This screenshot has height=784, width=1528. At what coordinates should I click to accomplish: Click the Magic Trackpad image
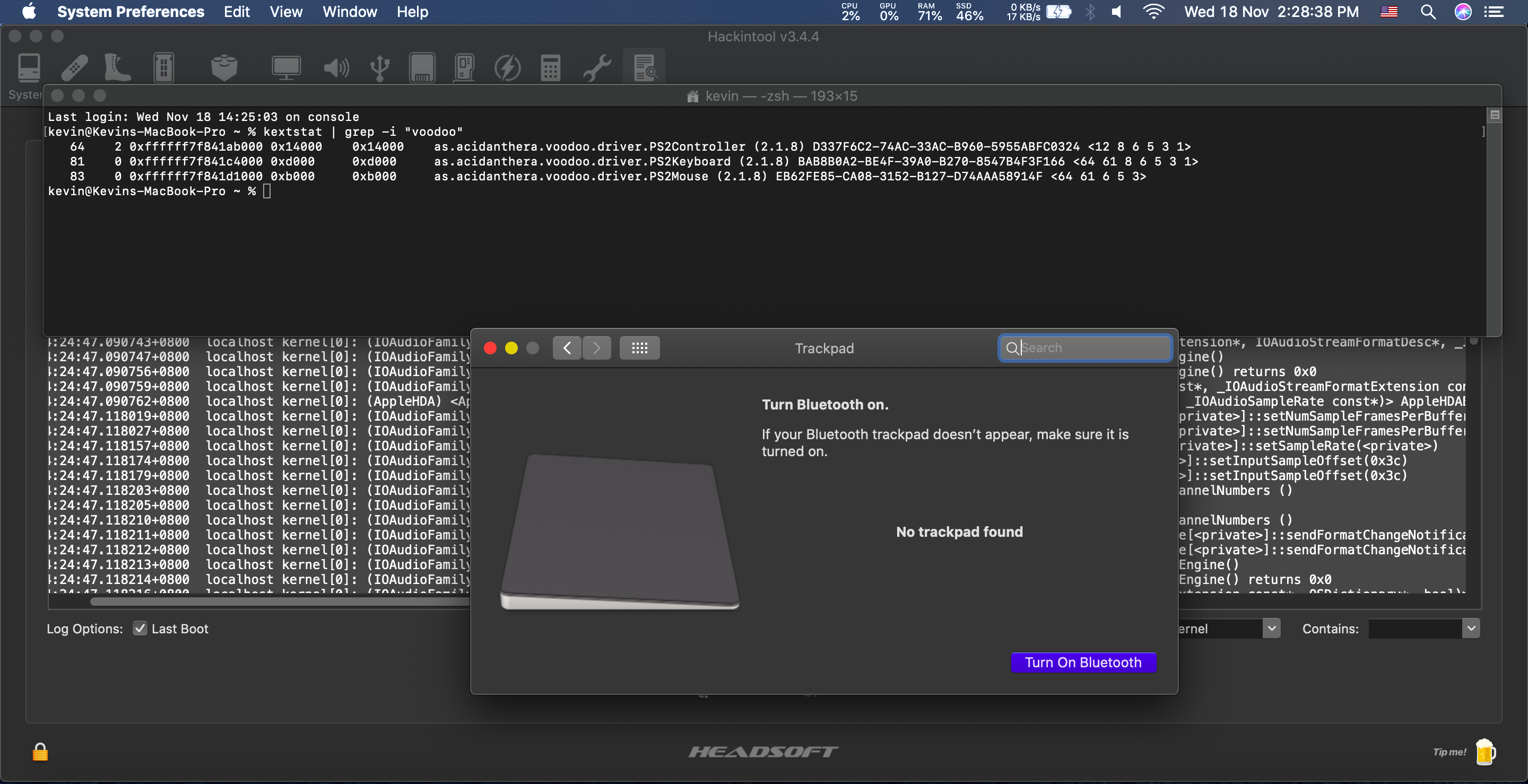click(x=619, y=532)
